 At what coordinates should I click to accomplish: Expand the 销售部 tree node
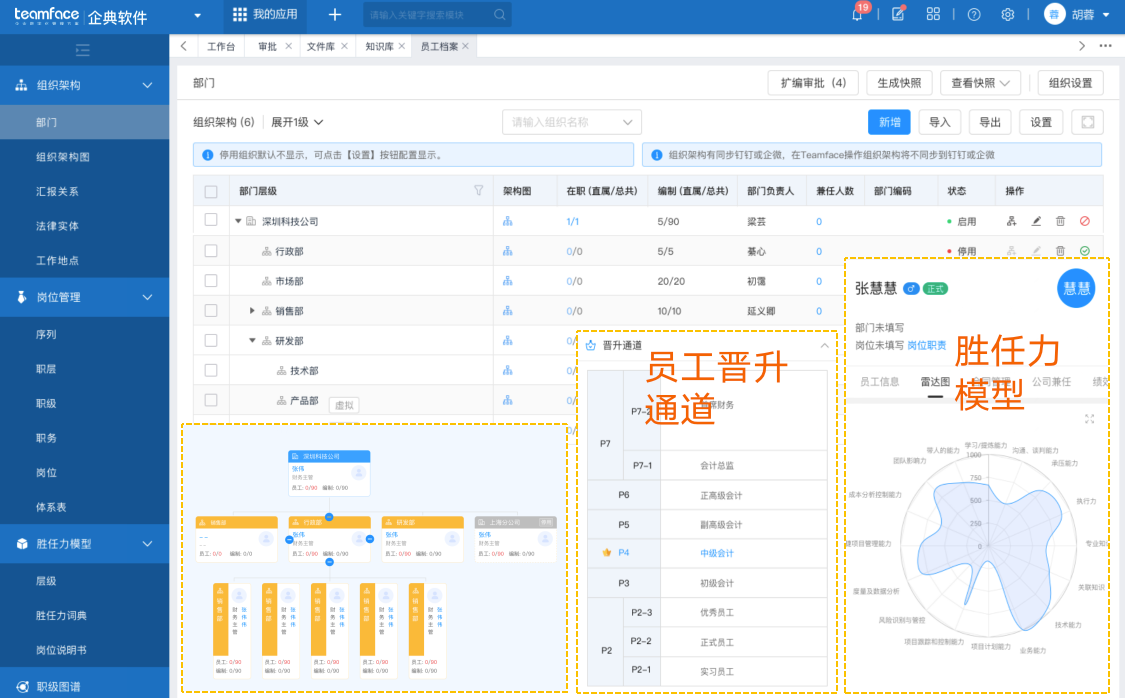click(253, 311)
